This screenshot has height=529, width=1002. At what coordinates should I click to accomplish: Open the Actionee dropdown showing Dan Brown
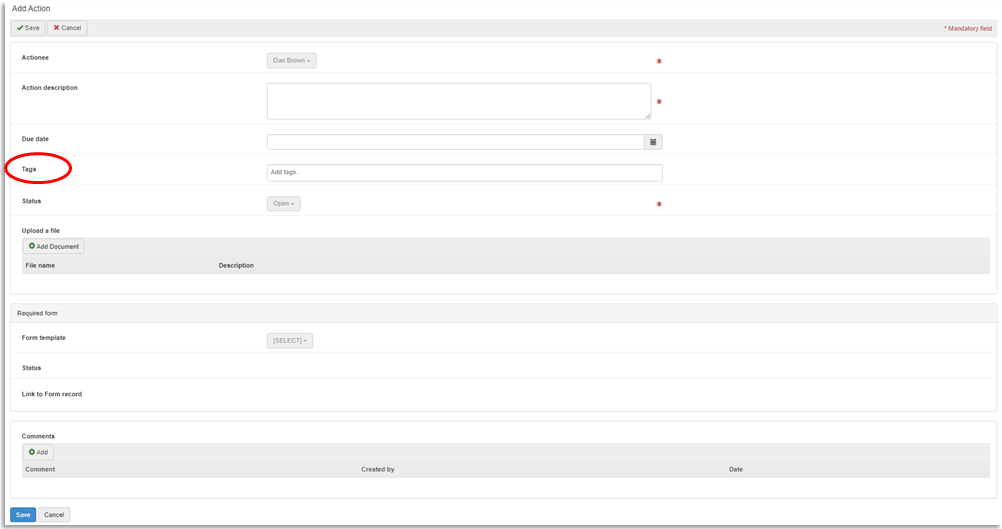[292, 61]
